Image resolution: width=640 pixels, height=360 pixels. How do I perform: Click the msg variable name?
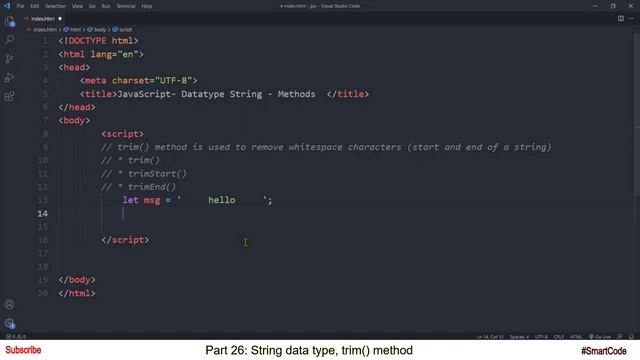click(x=152, y=200)
